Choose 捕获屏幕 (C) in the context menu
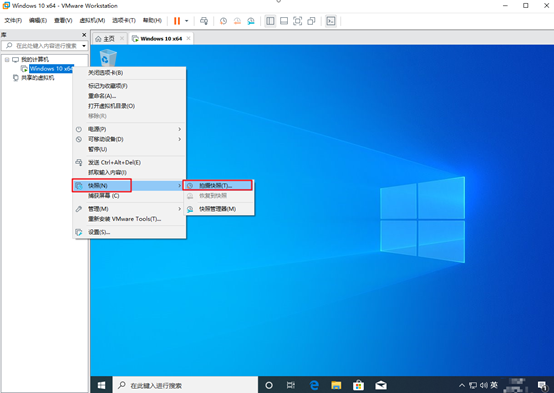 pos(129,196)
